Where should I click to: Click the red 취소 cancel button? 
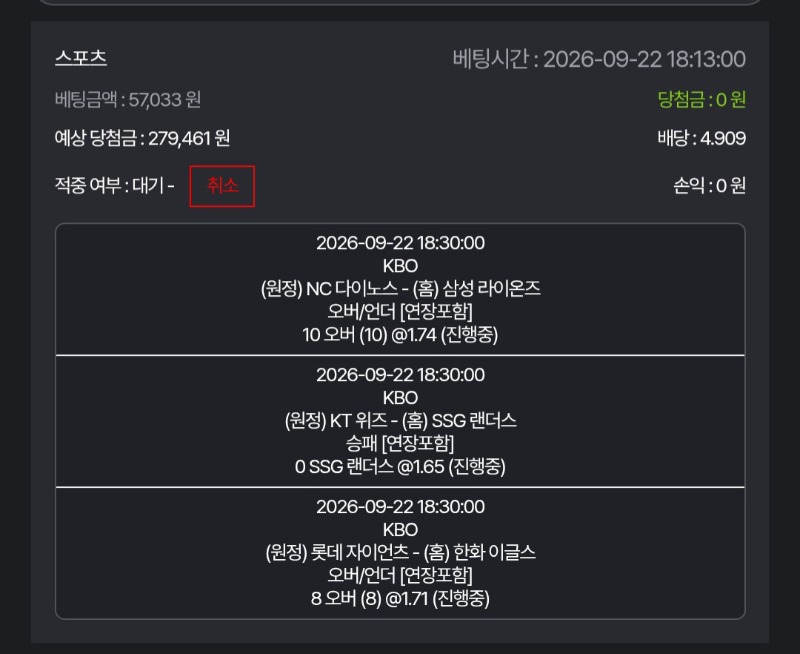tap(222, 186)
